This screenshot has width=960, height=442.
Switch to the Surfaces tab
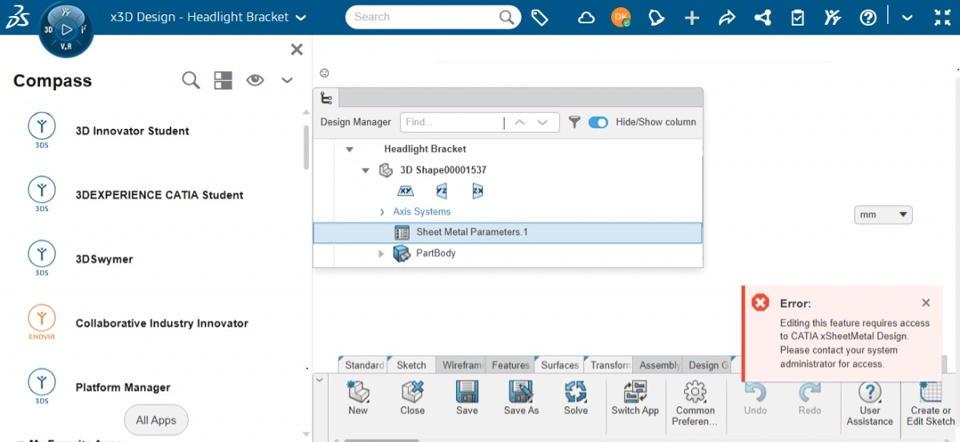pyautogui.click(x=559, y=365)
